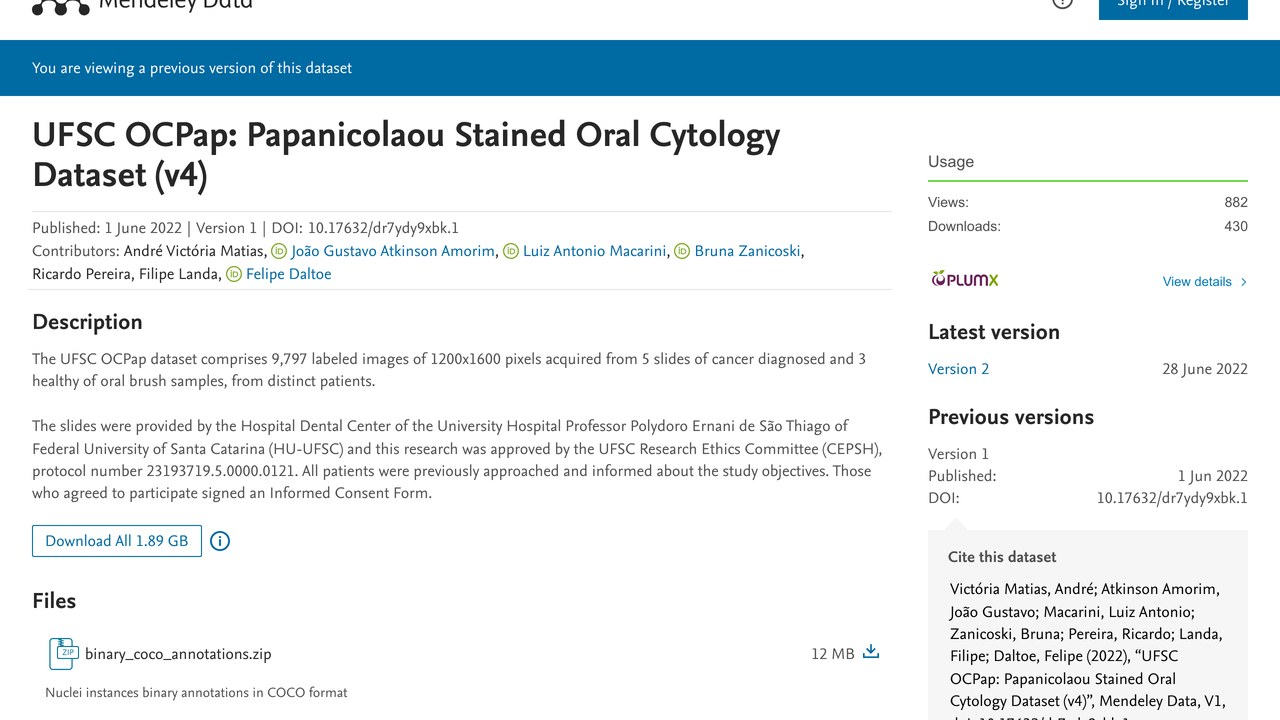Download binary_coco_annotations.zip via arrow icon
The width and height of the screenshot is (1280, 720).
871,652
